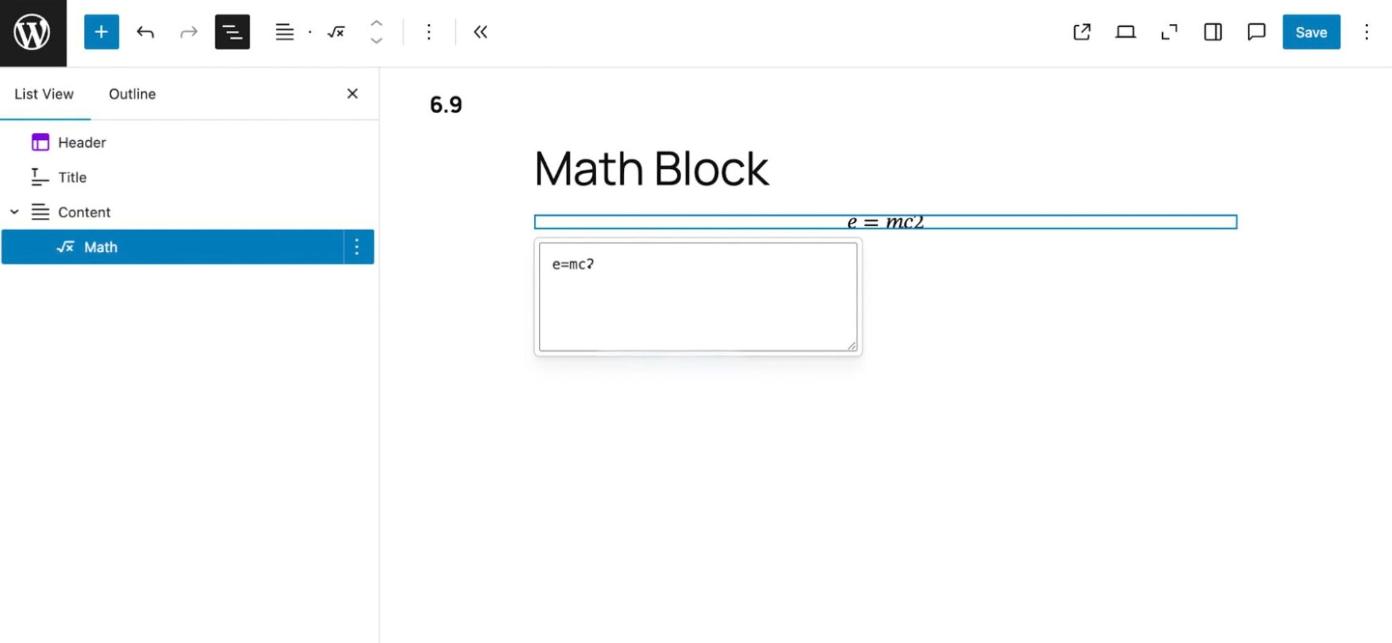Click the WordPress logo
The height and width of the screenshot is (643, 1392).
[x=33, y=32]
